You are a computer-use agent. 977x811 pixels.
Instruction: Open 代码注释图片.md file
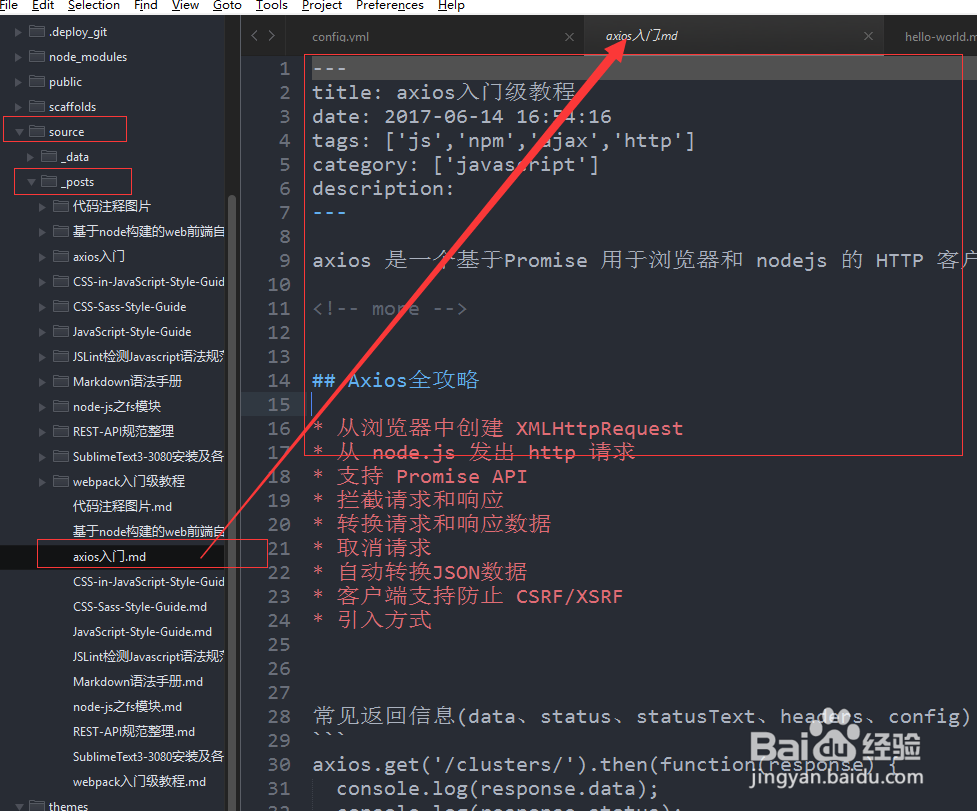[122, 506]
